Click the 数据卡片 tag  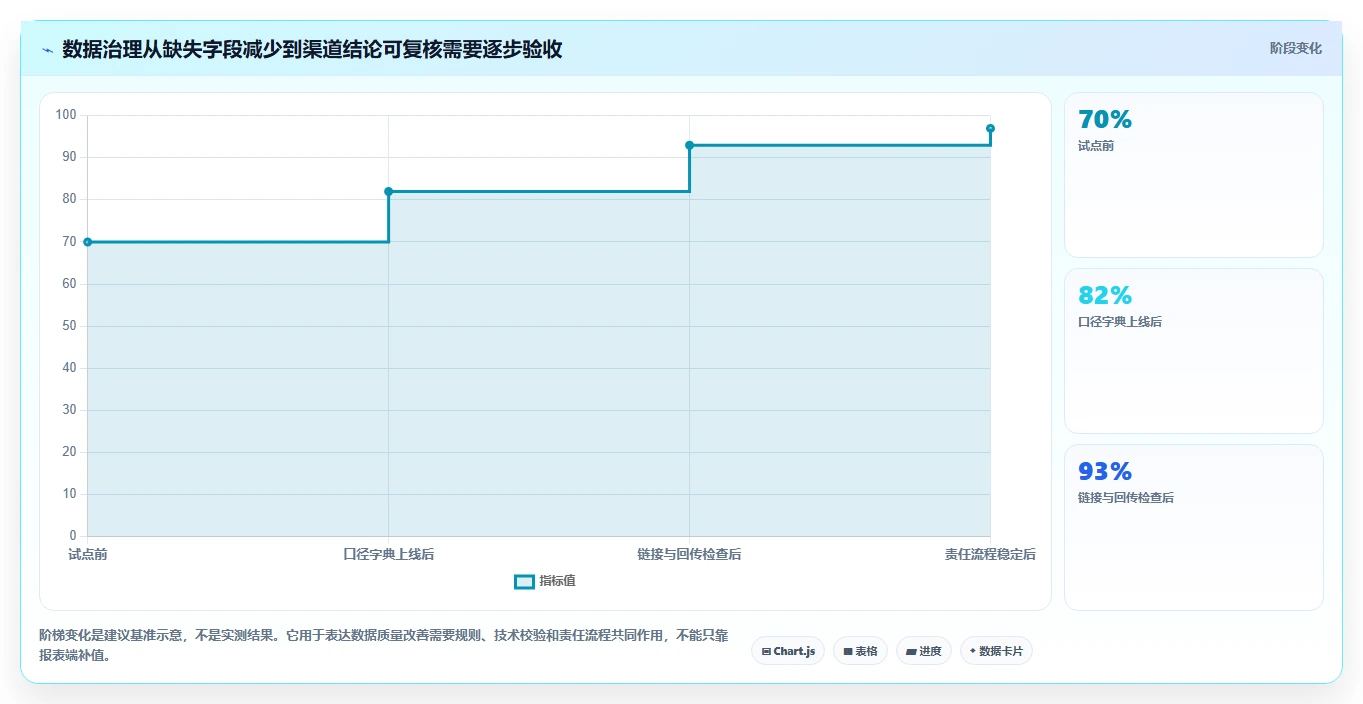point(996,651)
